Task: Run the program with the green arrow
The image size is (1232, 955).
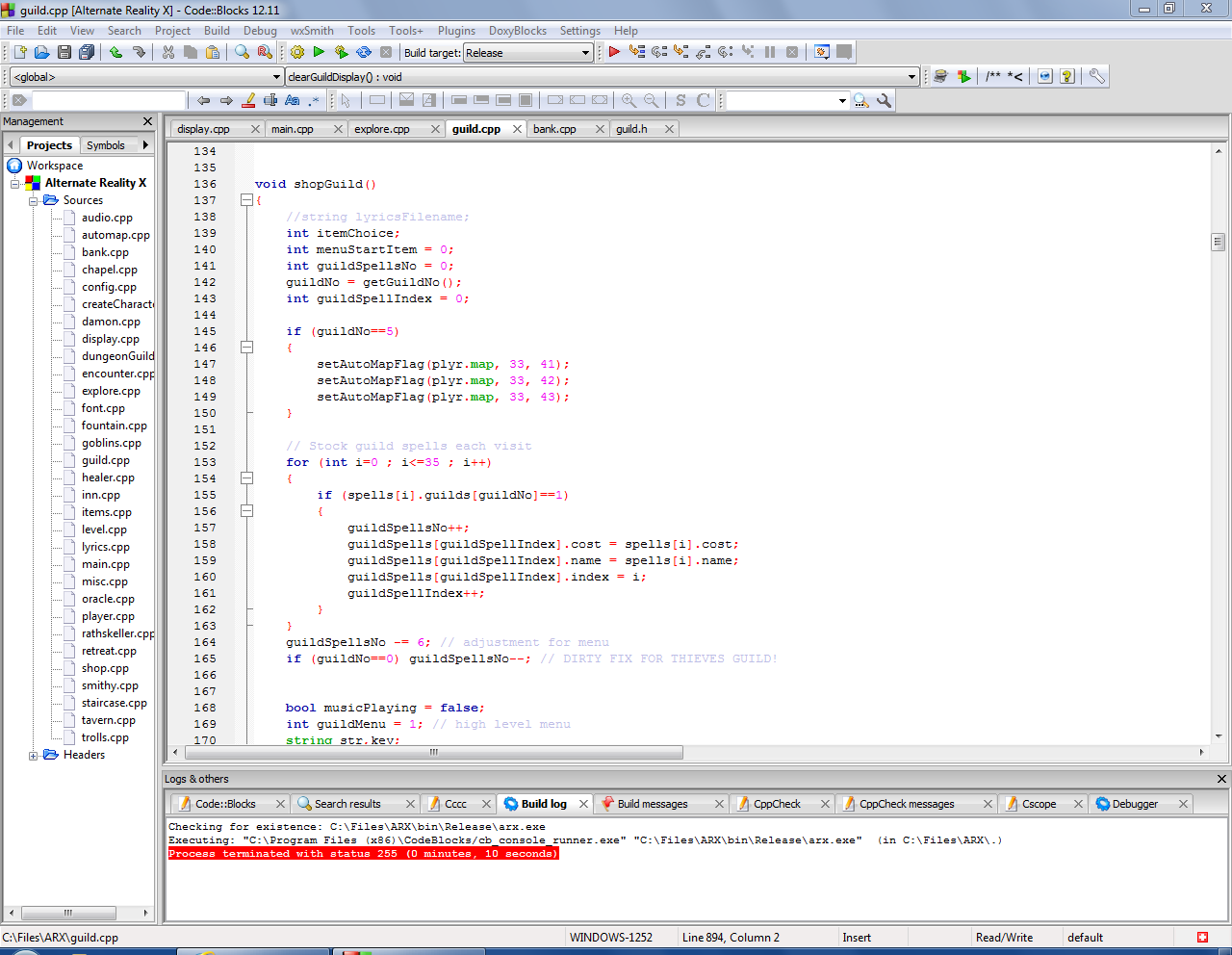Action: pyautogui.click(x=319, y=52)
